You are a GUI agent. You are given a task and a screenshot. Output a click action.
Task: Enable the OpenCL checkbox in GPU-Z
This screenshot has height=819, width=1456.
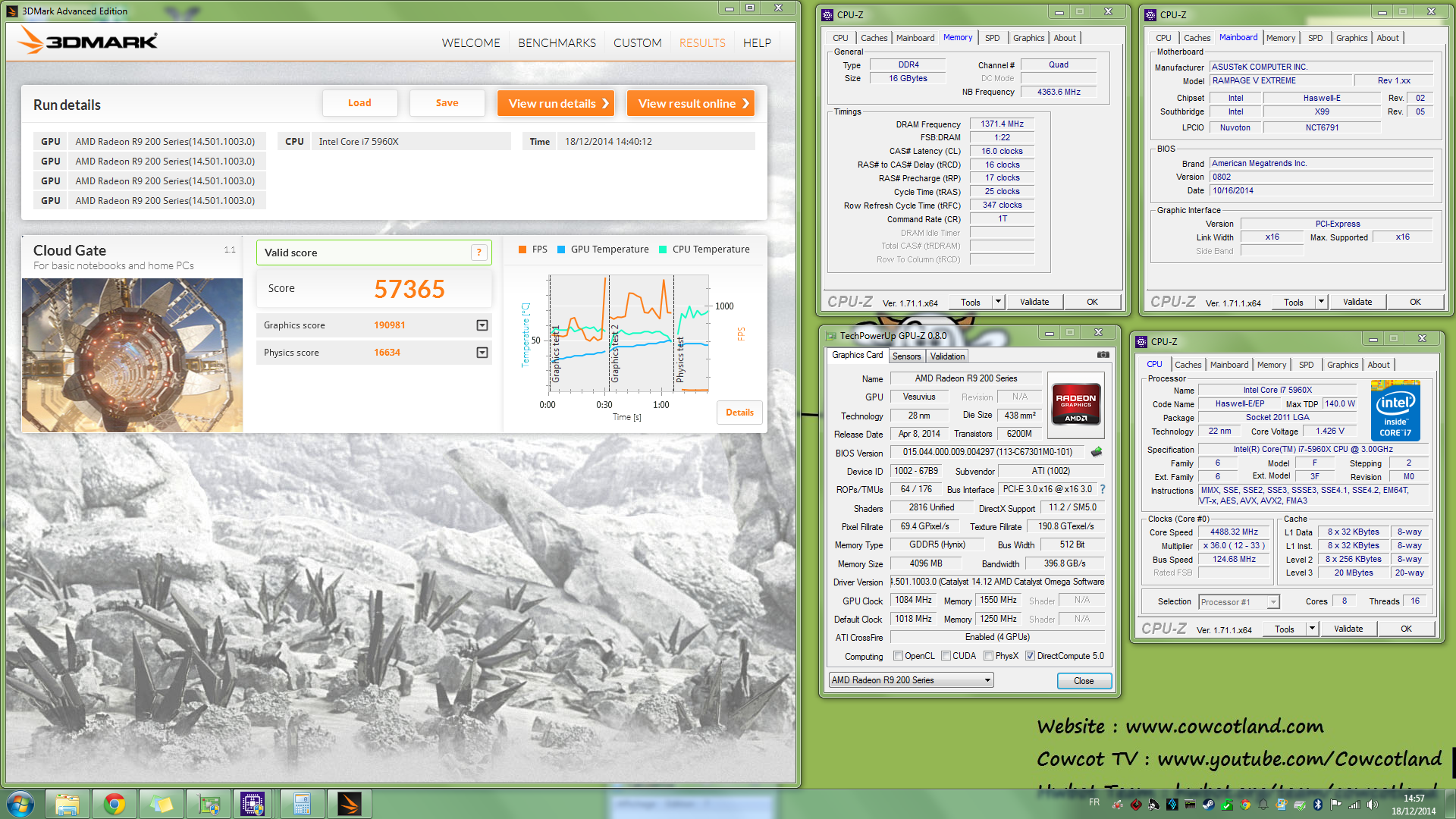tap(898, 656)
